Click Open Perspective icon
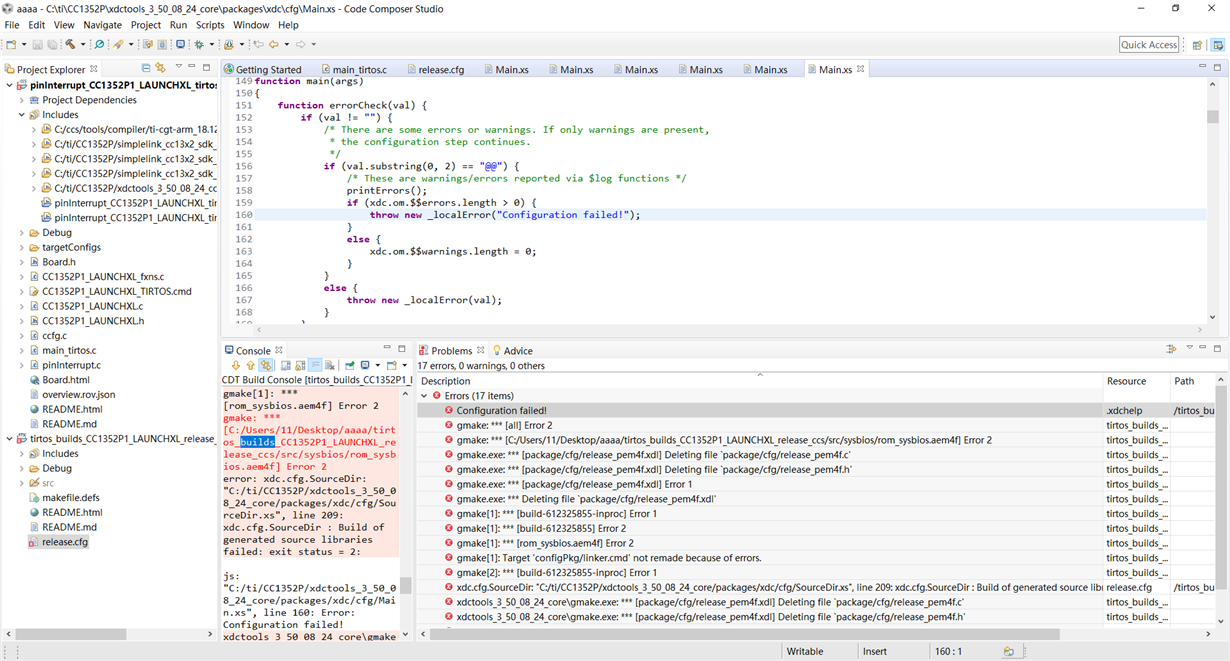The height and width of the screenshot is (661, 1230). click(1197, 45)
